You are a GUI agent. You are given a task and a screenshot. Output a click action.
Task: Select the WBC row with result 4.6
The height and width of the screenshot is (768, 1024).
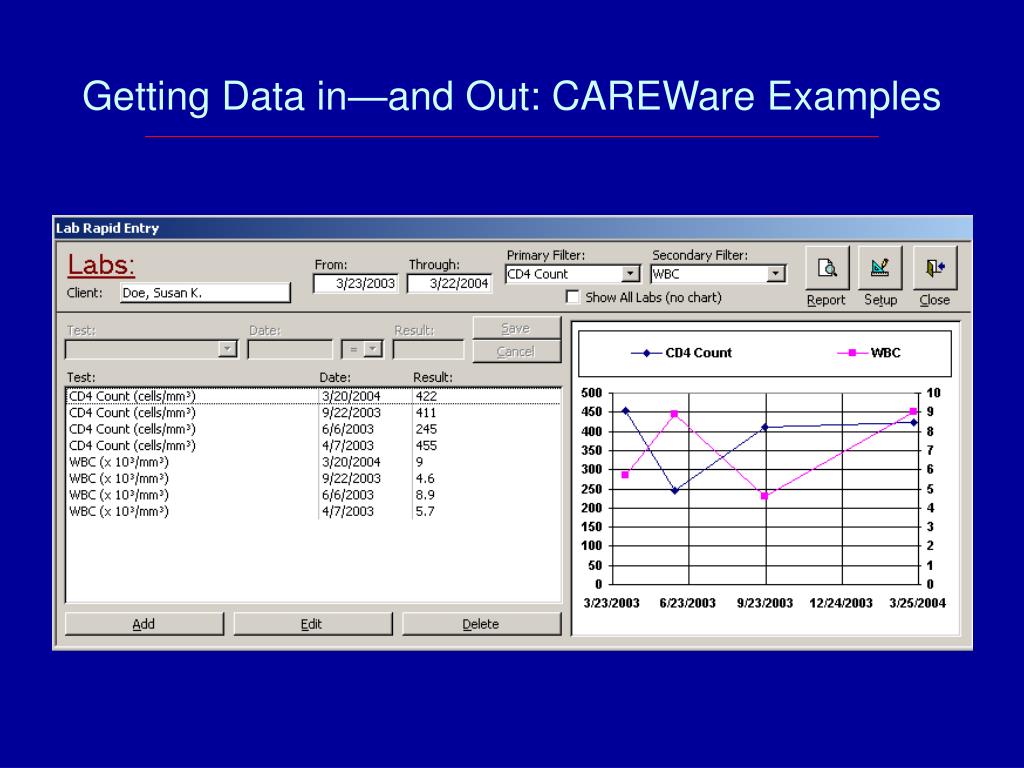coord(300,478)
